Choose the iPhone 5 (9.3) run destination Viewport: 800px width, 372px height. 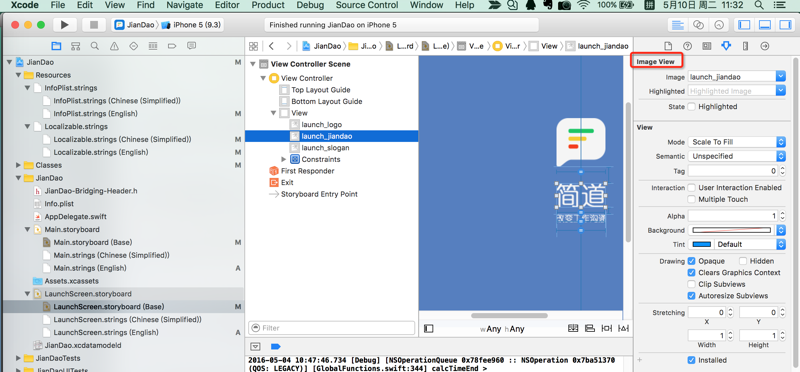191,25
